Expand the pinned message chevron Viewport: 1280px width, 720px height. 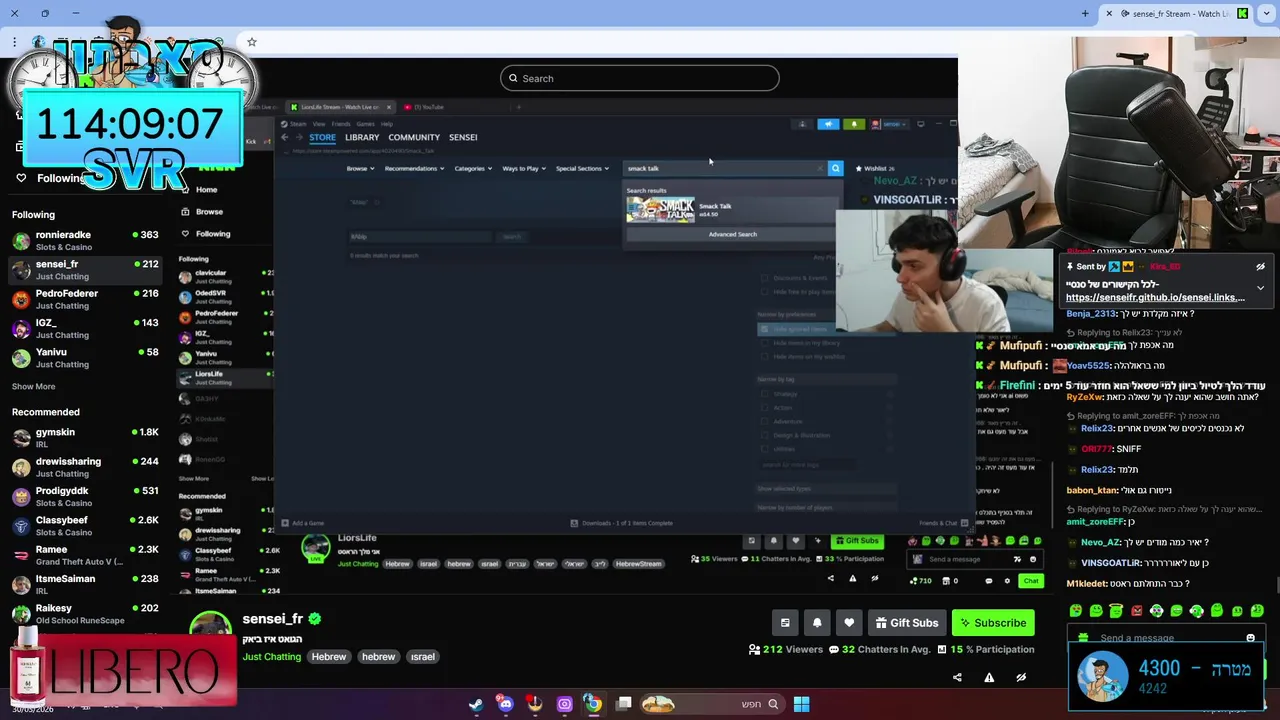click(x=1260, y=288)
